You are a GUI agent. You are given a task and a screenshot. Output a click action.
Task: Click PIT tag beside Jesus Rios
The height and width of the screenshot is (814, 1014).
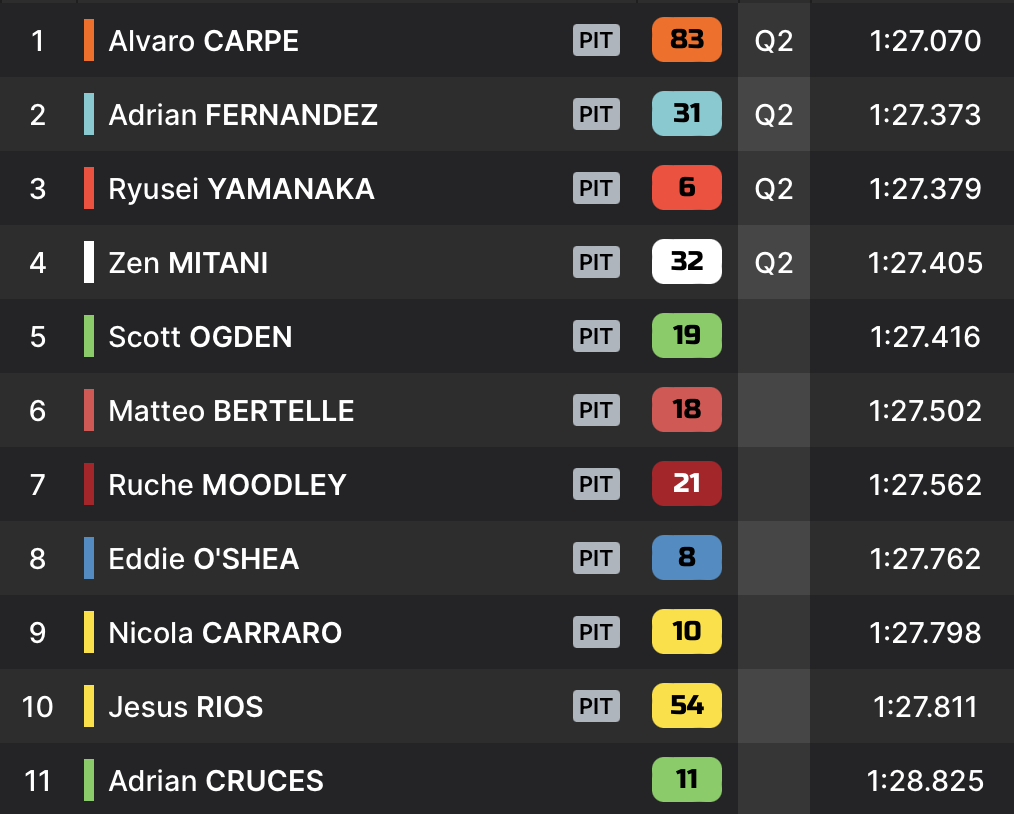tap(596, 706)
